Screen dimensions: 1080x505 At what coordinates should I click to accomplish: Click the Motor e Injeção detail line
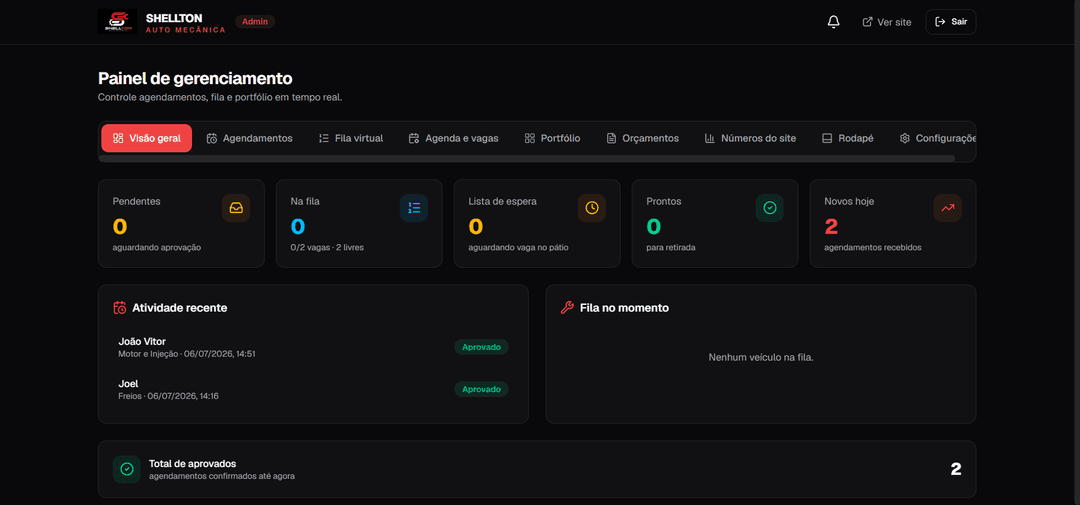pos(187,354)
